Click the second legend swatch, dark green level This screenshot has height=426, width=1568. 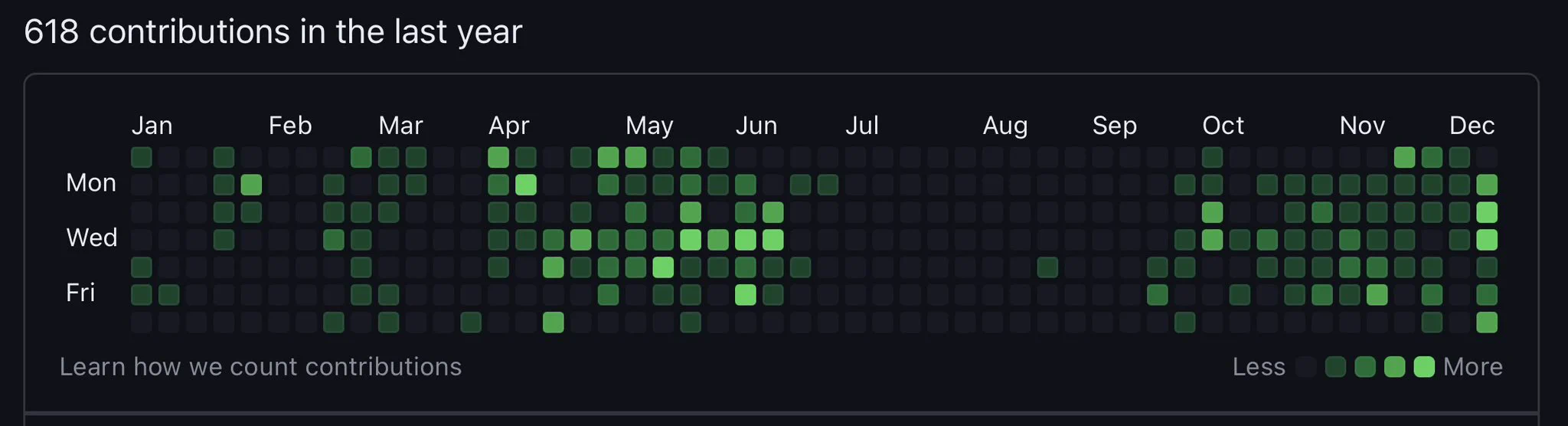(1336, 367)
